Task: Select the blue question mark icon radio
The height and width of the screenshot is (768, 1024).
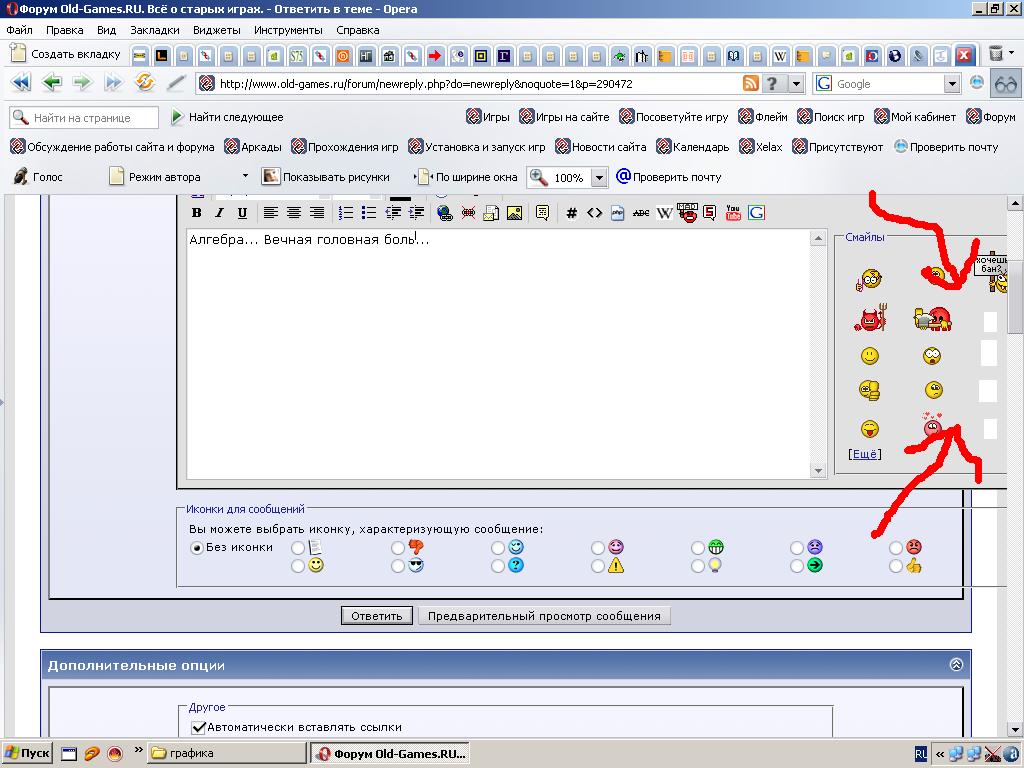Action: (x=498, y=566)
